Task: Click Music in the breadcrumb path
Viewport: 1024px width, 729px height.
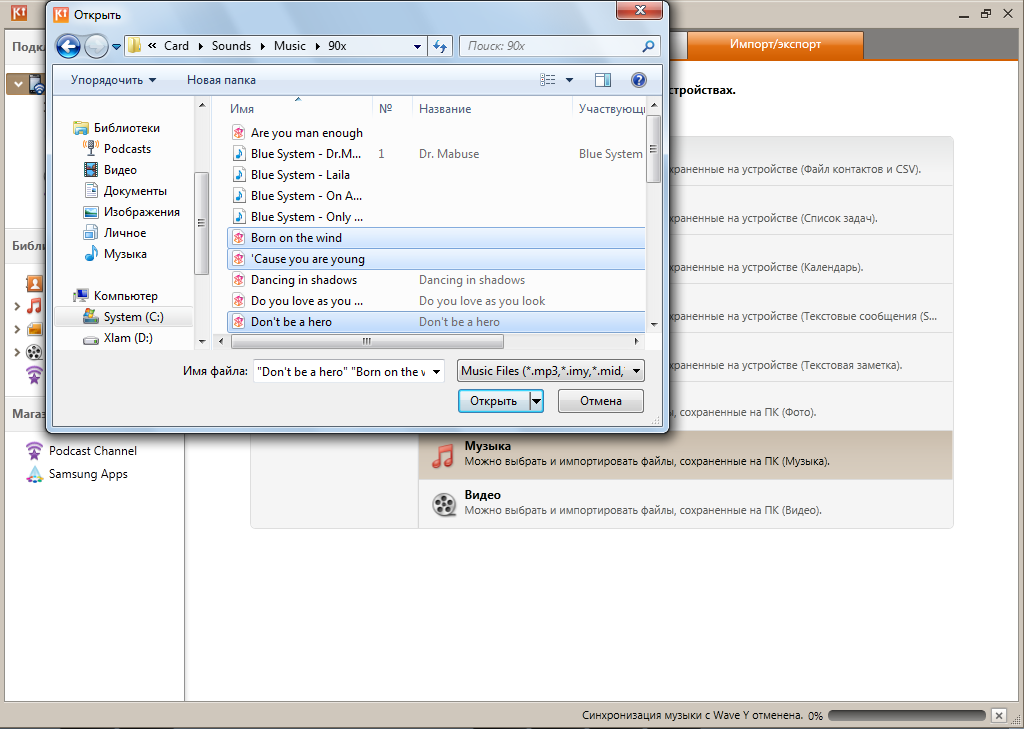Action: pos(290,46)
